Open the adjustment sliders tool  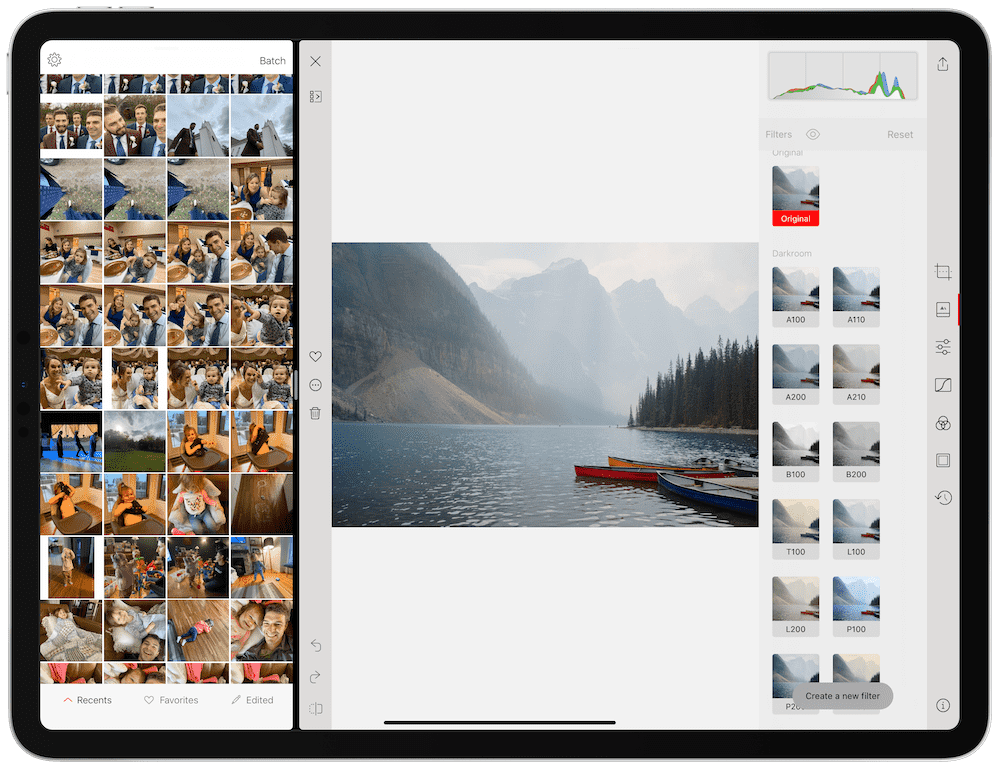943,347
